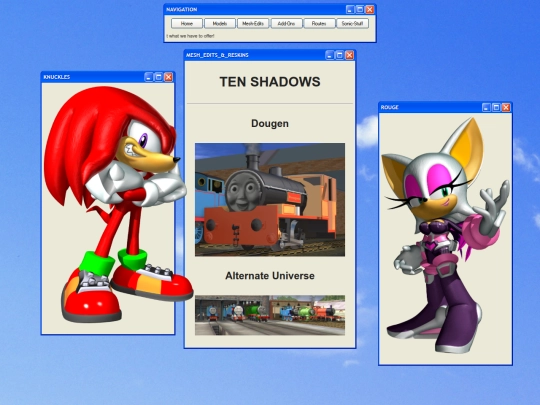Open the Add-Ons section button
Viewport: 540px width, 405px height.
286,23
